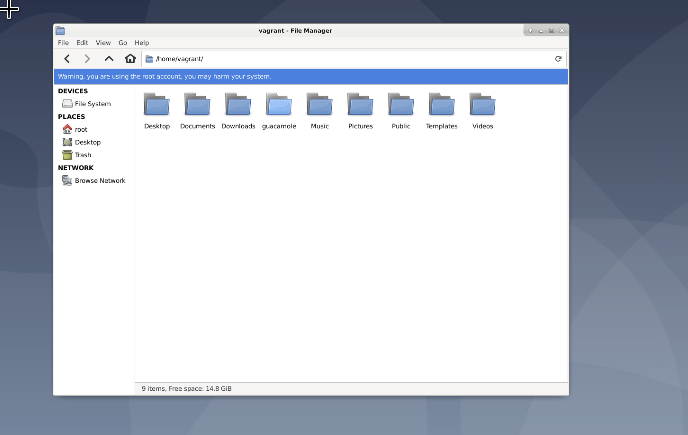Click the Home folder icon in toolbar

click(130, 59)
